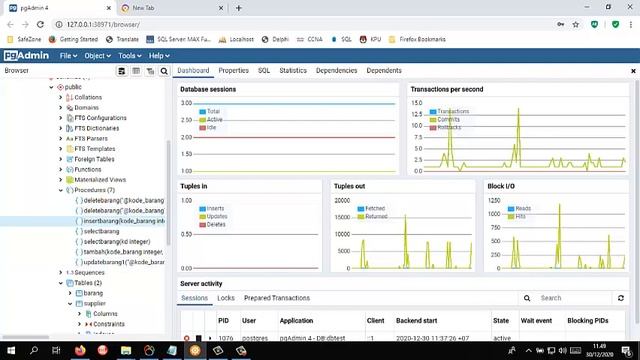Cancel query of session 1076 stop icon
Screen dimensions: 640x360
198,338
